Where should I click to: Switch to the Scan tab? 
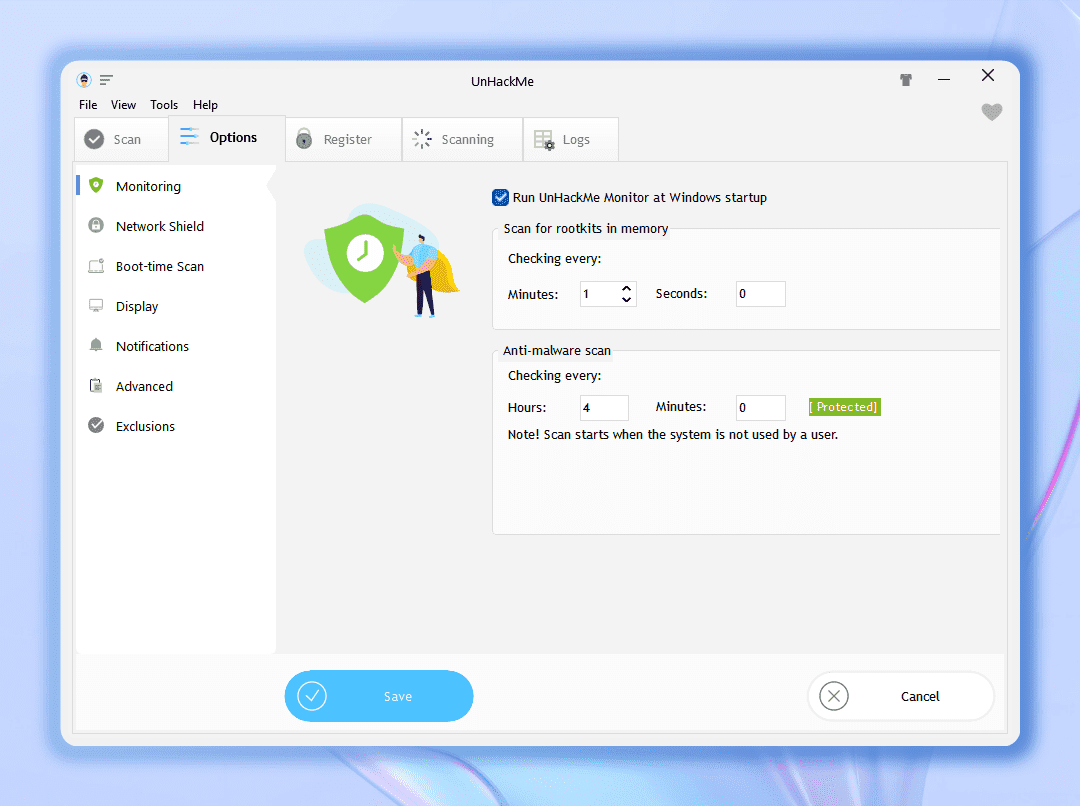pos(121,139)
